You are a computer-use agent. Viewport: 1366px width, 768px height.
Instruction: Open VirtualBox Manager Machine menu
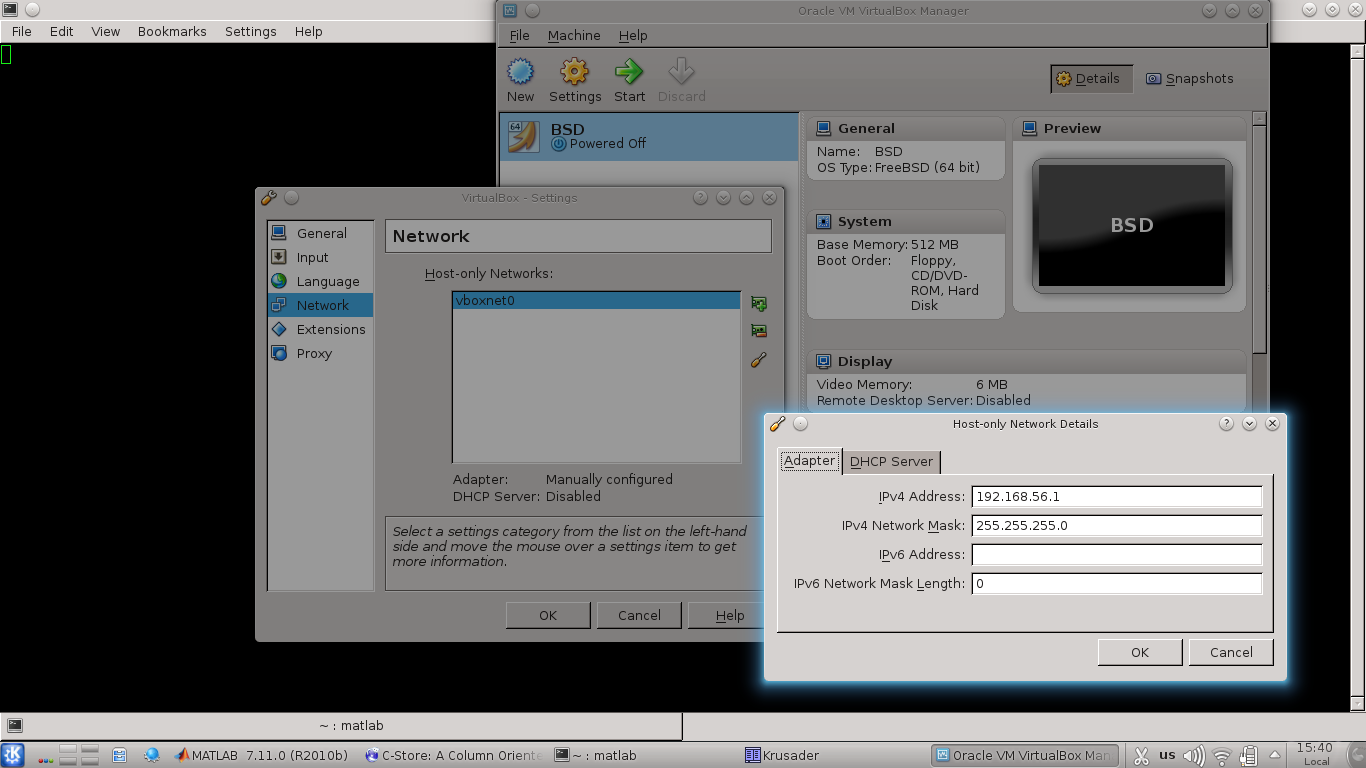(574, 35)
